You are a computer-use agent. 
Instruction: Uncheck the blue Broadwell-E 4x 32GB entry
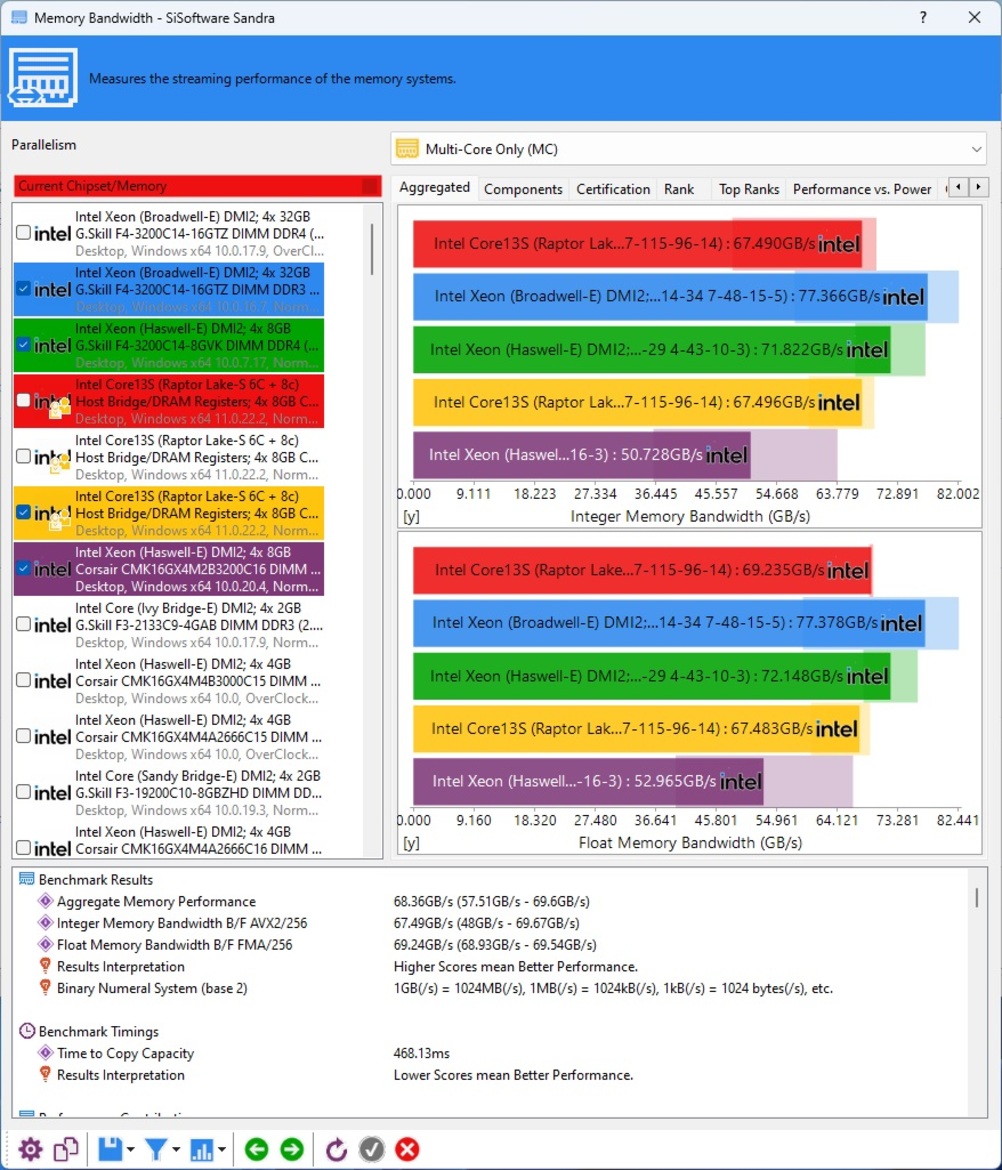pos(23,288)
